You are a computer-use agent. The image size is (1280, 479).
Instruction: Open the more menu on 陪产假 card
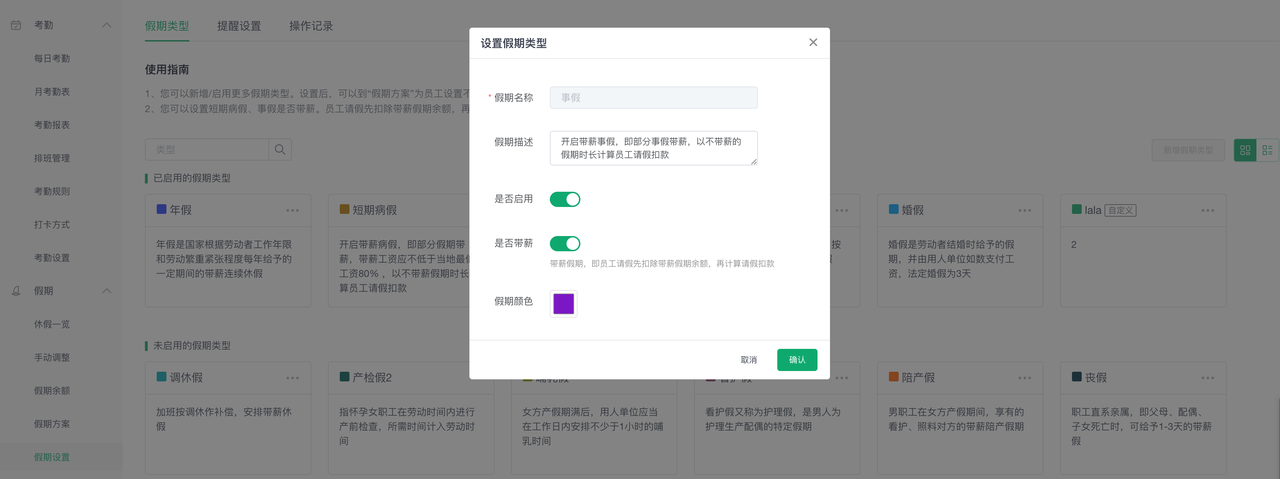[x=1025, y=378]
